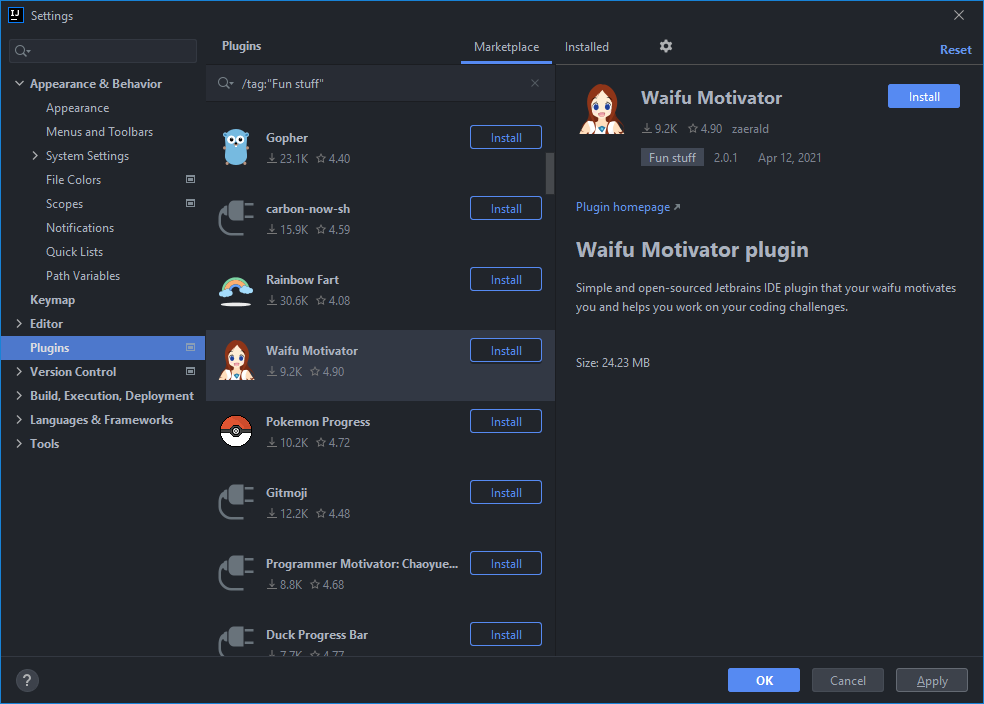Click the Gopher plugin icon
Screen dimensions: 984x704
click(236, 147)
